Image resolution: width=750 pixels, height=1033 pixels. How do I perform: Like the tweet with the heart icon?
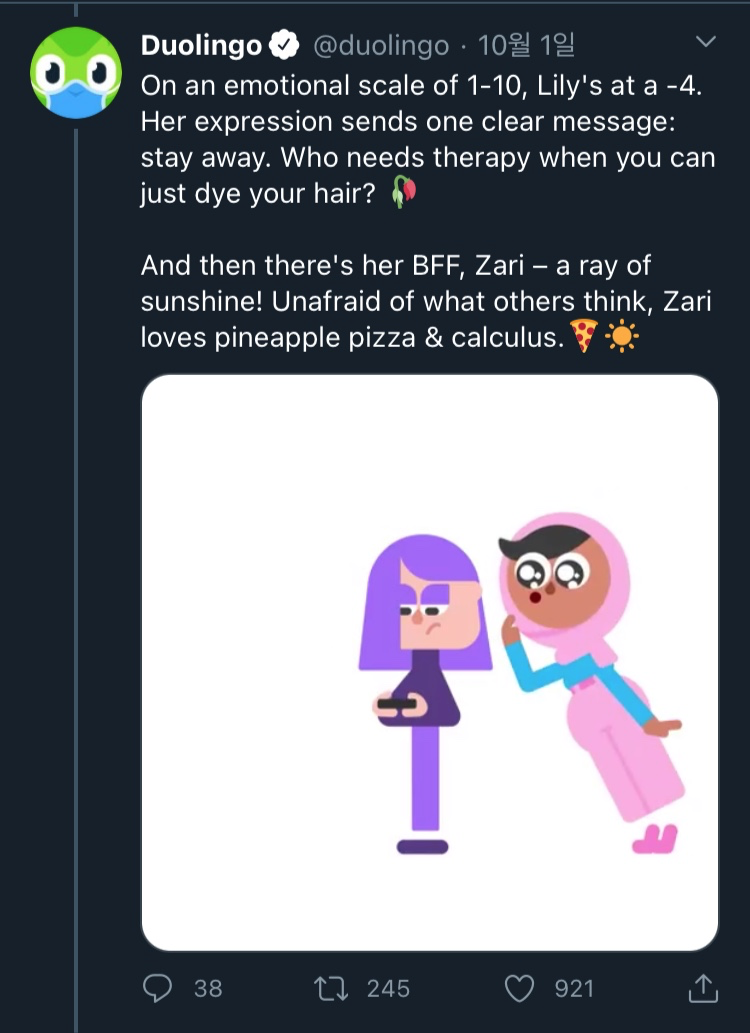tap(519, 988)
